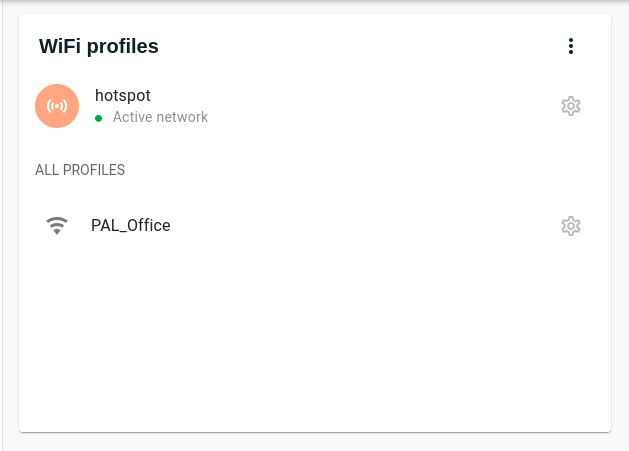Screen dimensions: 629x451
Task: Click the word ALL in section heading
Action: point(46,170)
